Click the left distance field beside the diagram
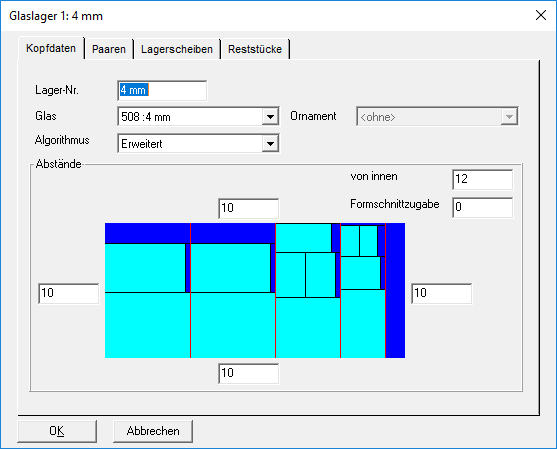Viewport: 557px width, 449px height. click(69, 293)
